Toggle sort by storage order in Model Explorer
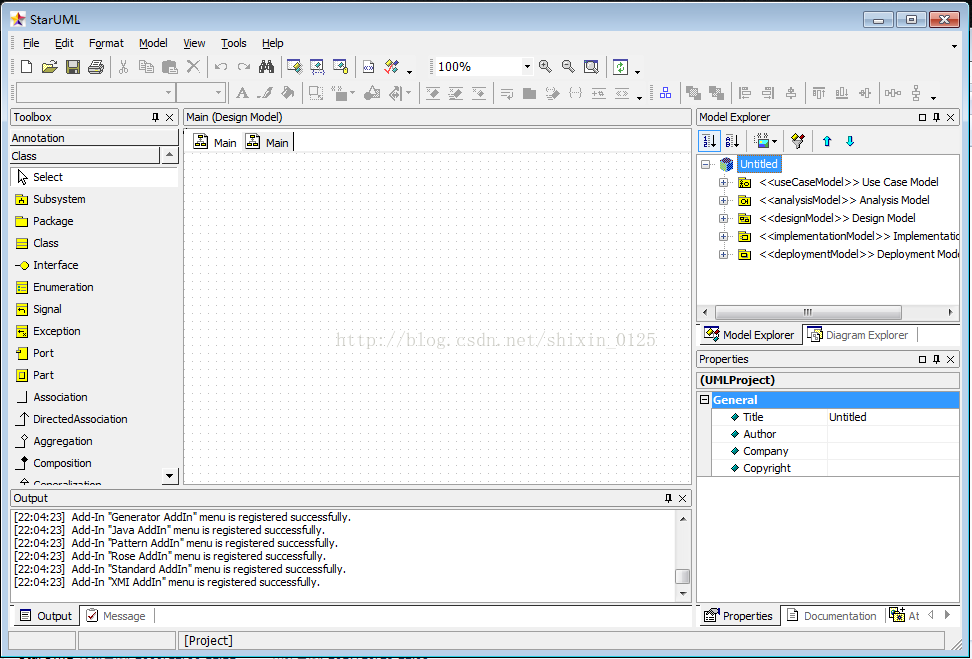This screenshot has width=972, height=659. point(709,141)
